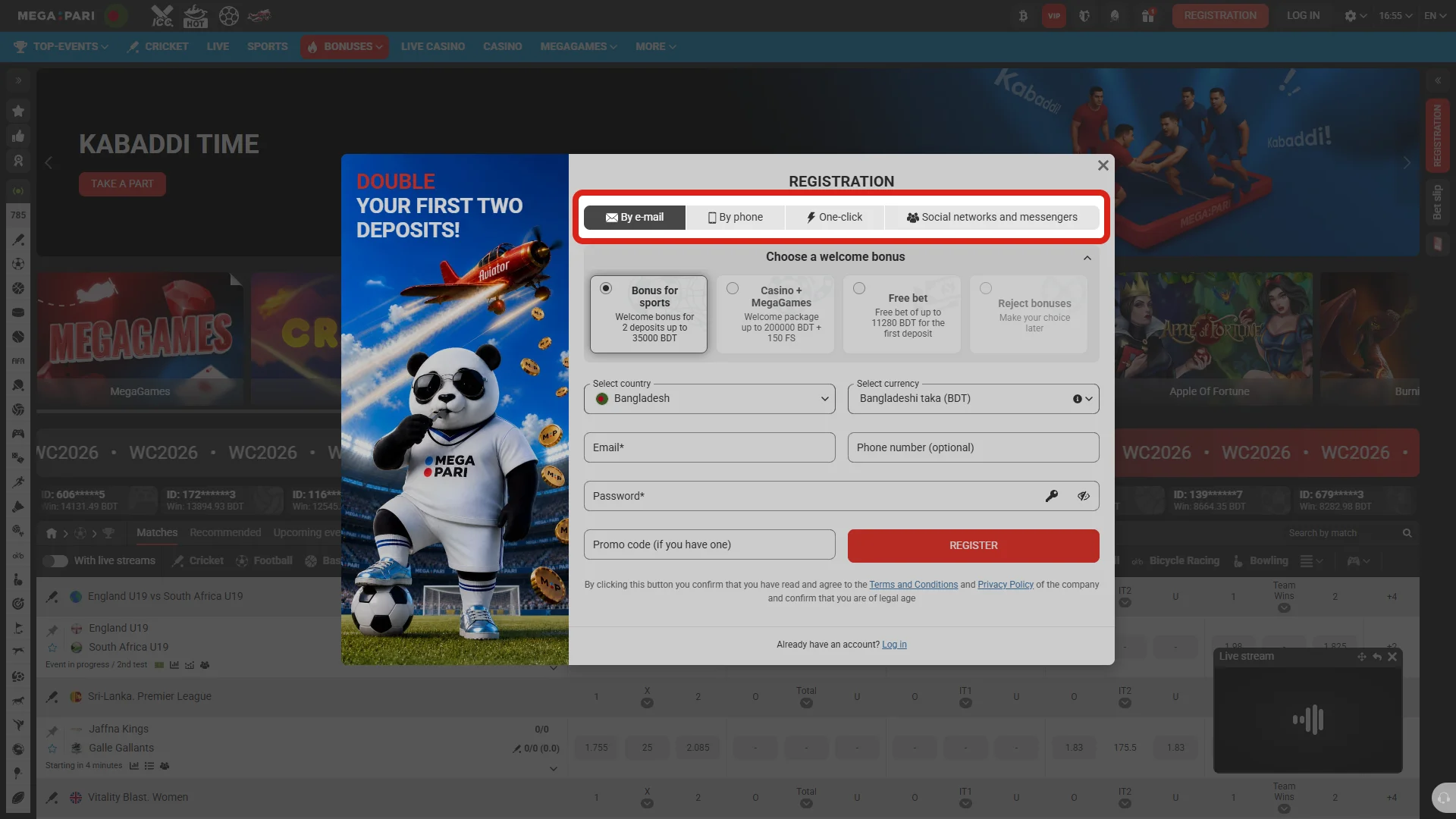The height and width of the screenshot is (819, 1456).
Task: Open Select country dropdown Bangladesh
Action: [x=710, y=399]
